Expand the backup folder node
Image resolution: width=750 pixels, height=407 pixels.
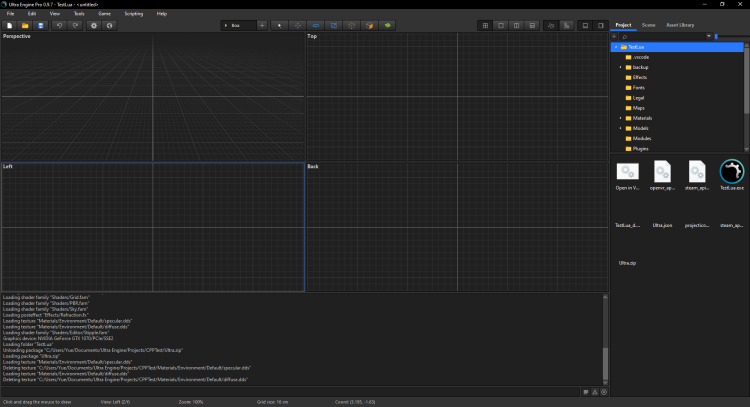point(620,67)
